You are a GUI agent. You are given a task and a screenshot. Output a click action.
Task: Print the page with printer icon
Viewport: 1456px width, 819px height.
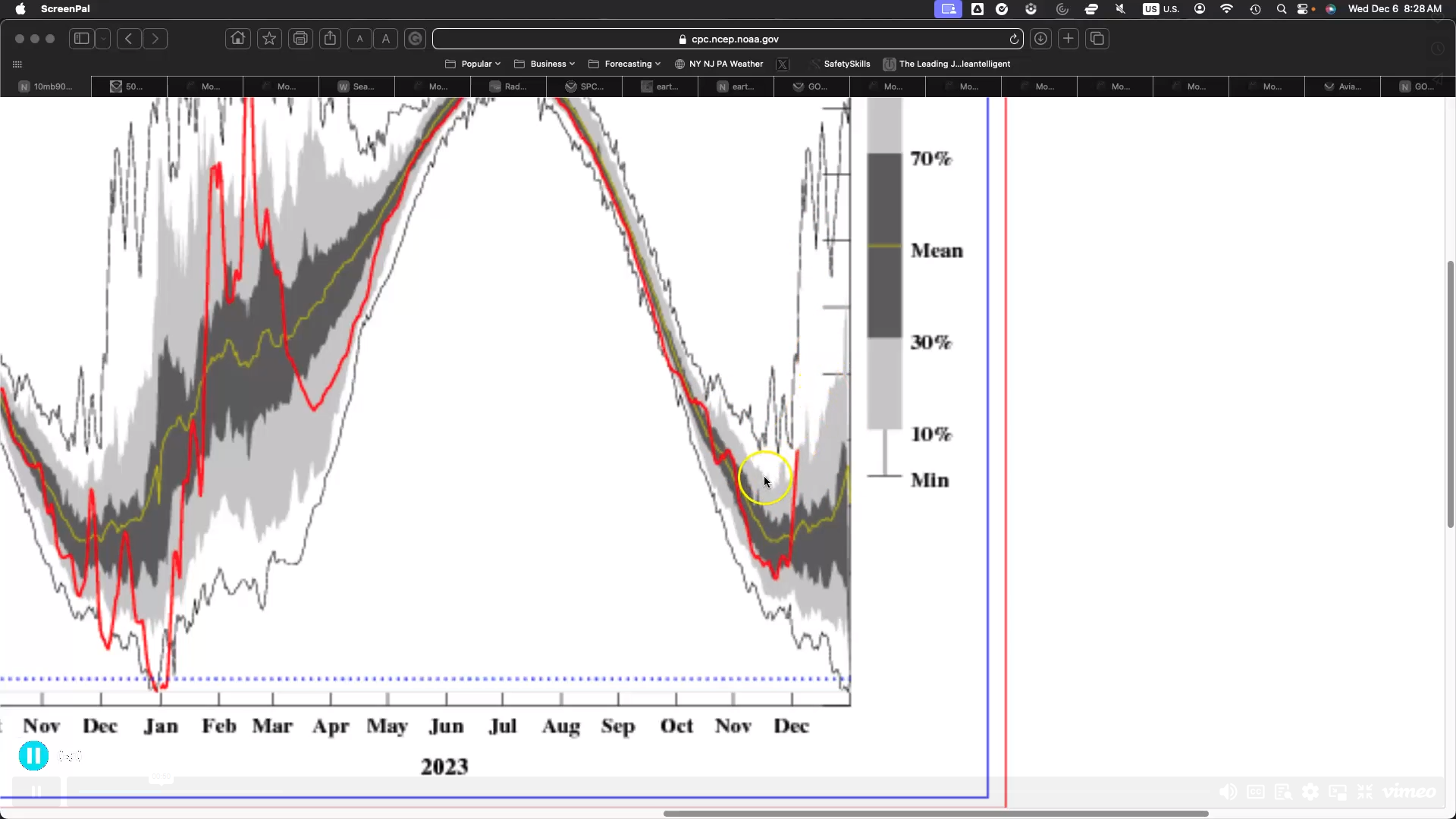click(x=300, y=39)
